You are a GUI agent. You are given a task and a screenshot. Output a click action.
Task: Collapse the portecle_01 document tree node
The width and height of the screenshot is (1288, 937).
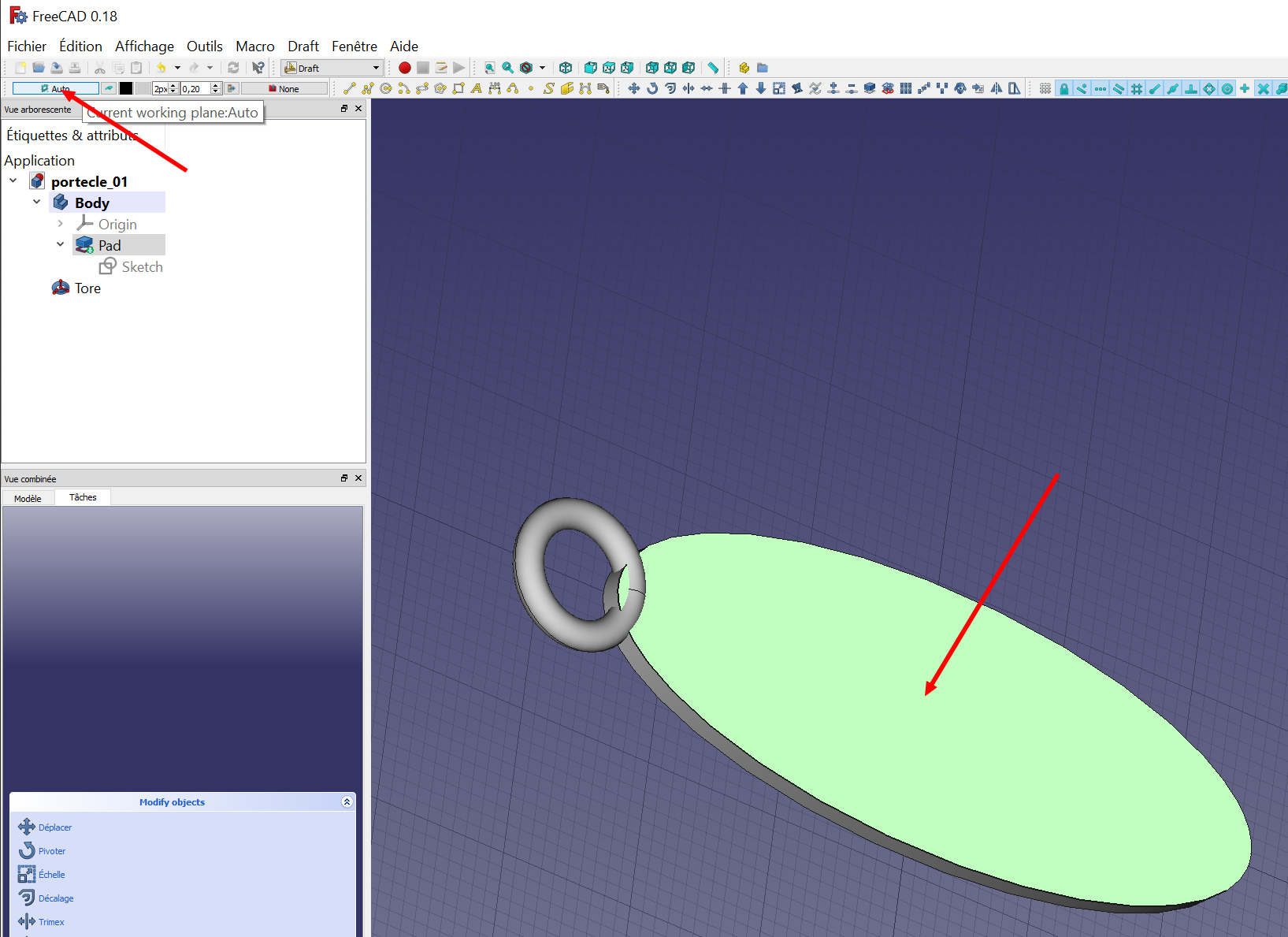pos(13,181)
